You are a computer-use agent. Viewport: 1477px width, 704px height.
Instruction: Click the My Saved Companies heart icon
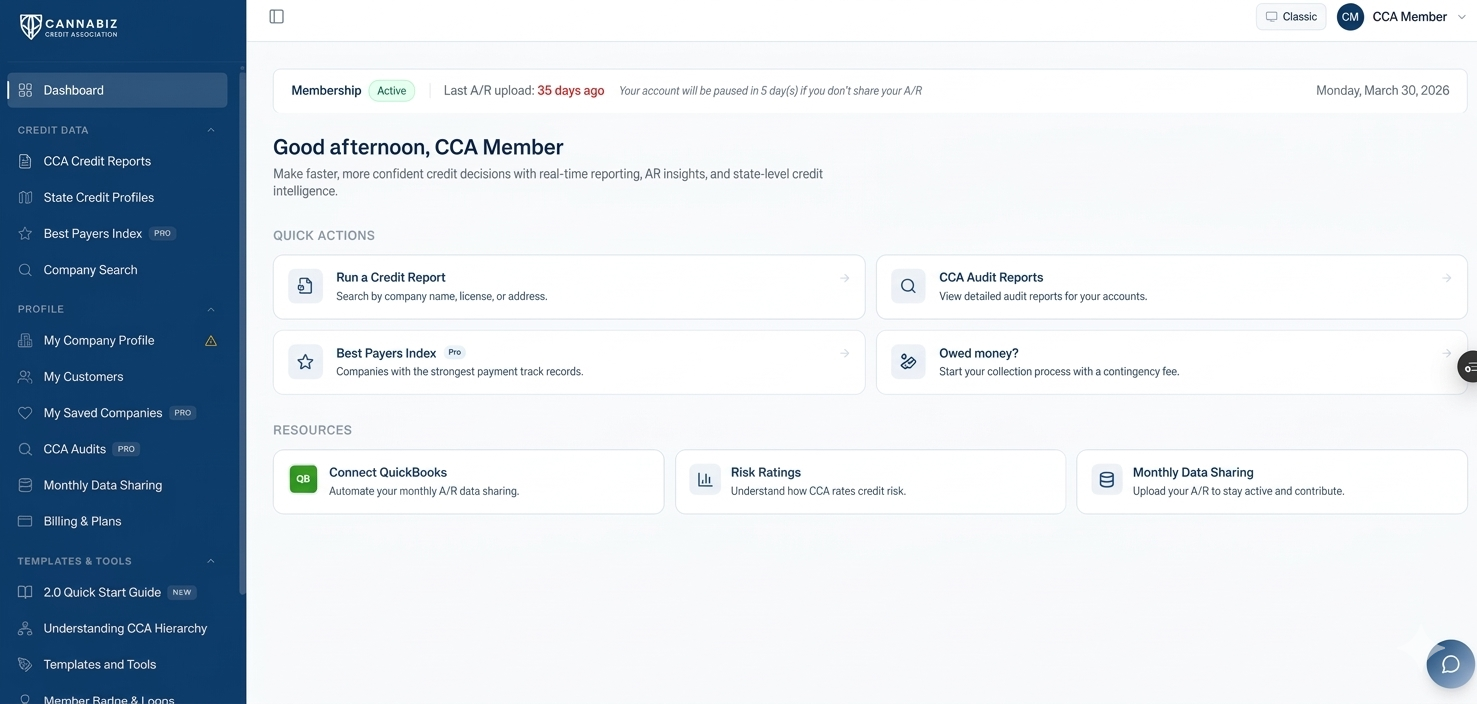25,413
